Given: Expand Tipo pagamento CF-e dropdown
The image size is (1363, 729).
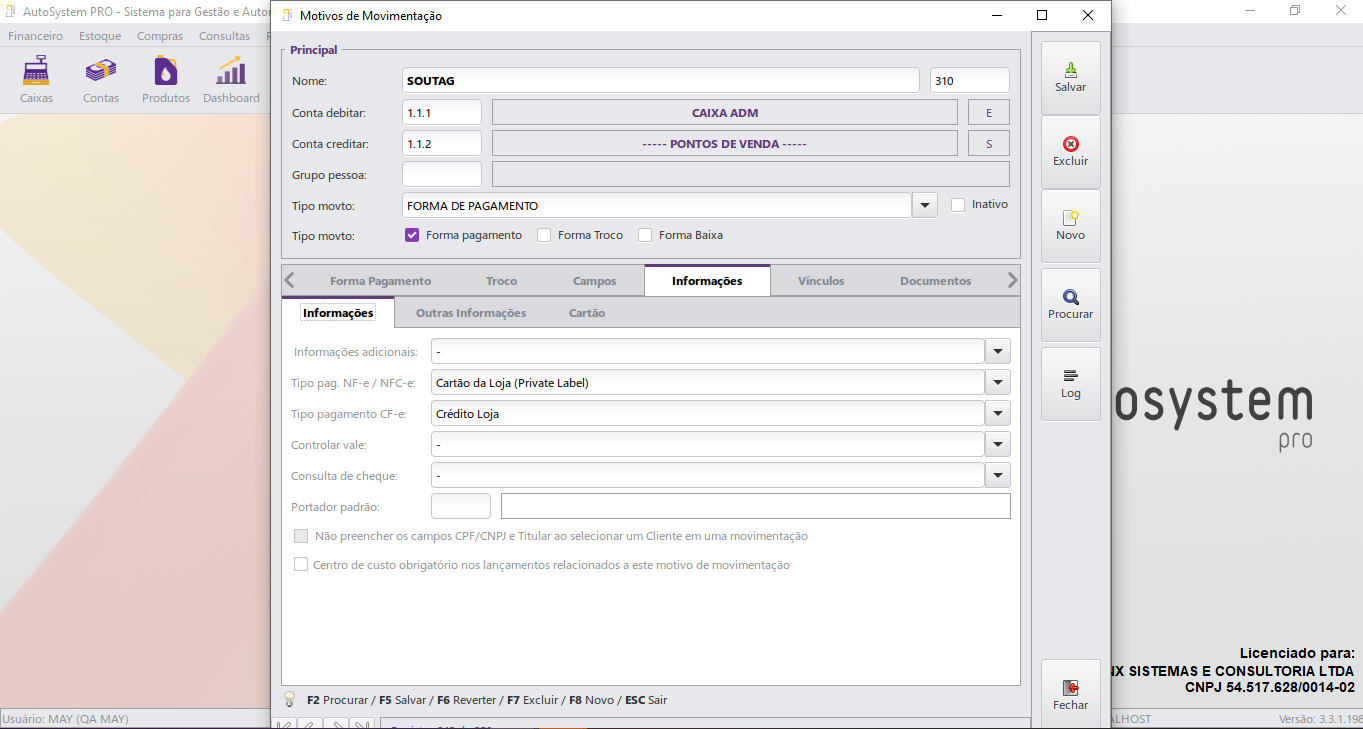Looking at the screenshot, I should 998,413.
